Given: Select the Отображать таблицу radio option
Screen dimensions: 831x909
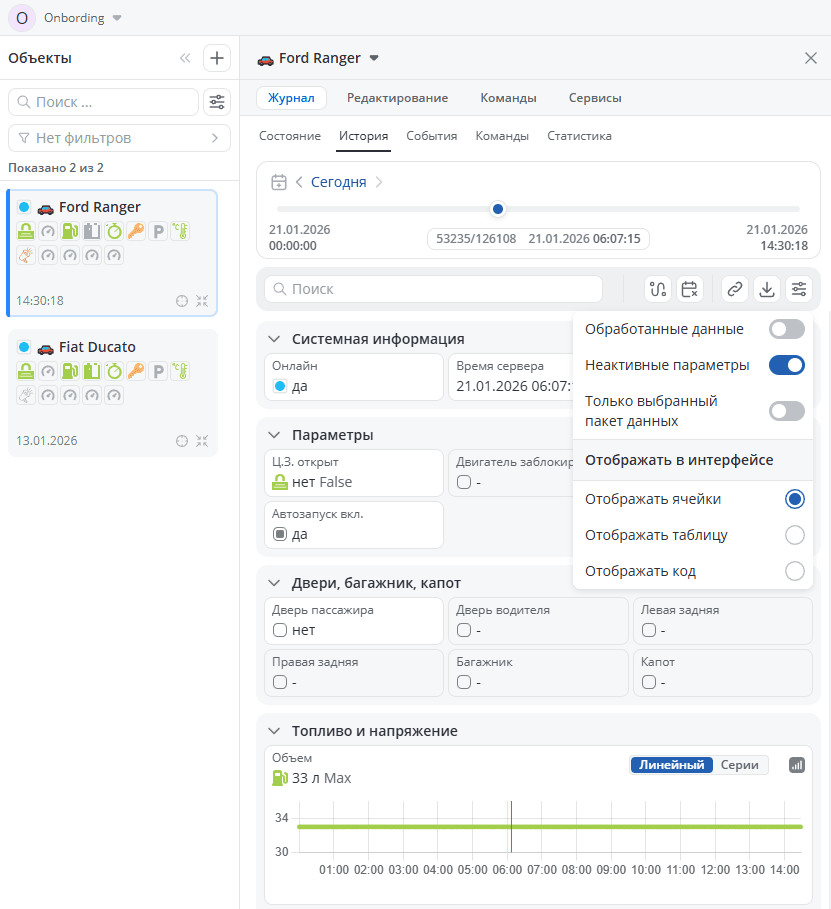Looking at the screenshot, I should click(795, 535).
